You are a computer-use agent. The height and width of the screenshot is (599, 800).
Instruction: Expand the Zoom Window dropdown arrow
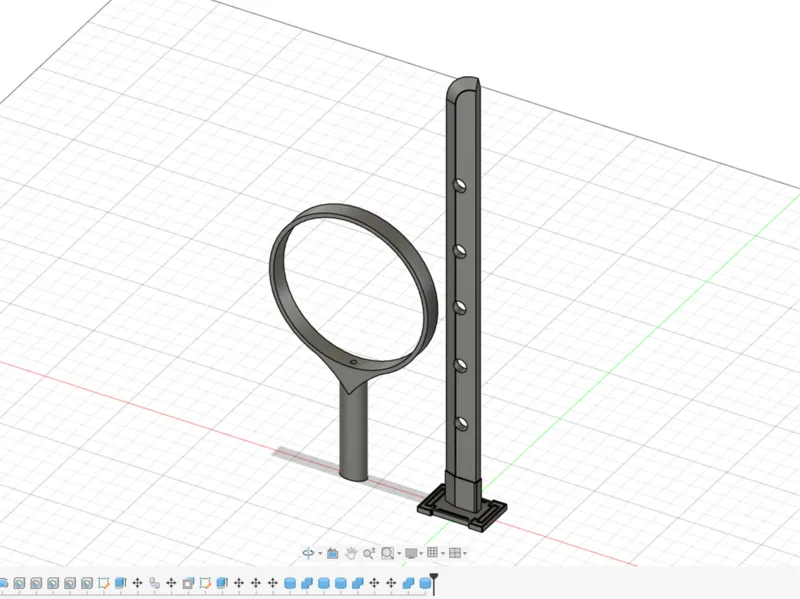pyautogui.click(x=399, y=554)
